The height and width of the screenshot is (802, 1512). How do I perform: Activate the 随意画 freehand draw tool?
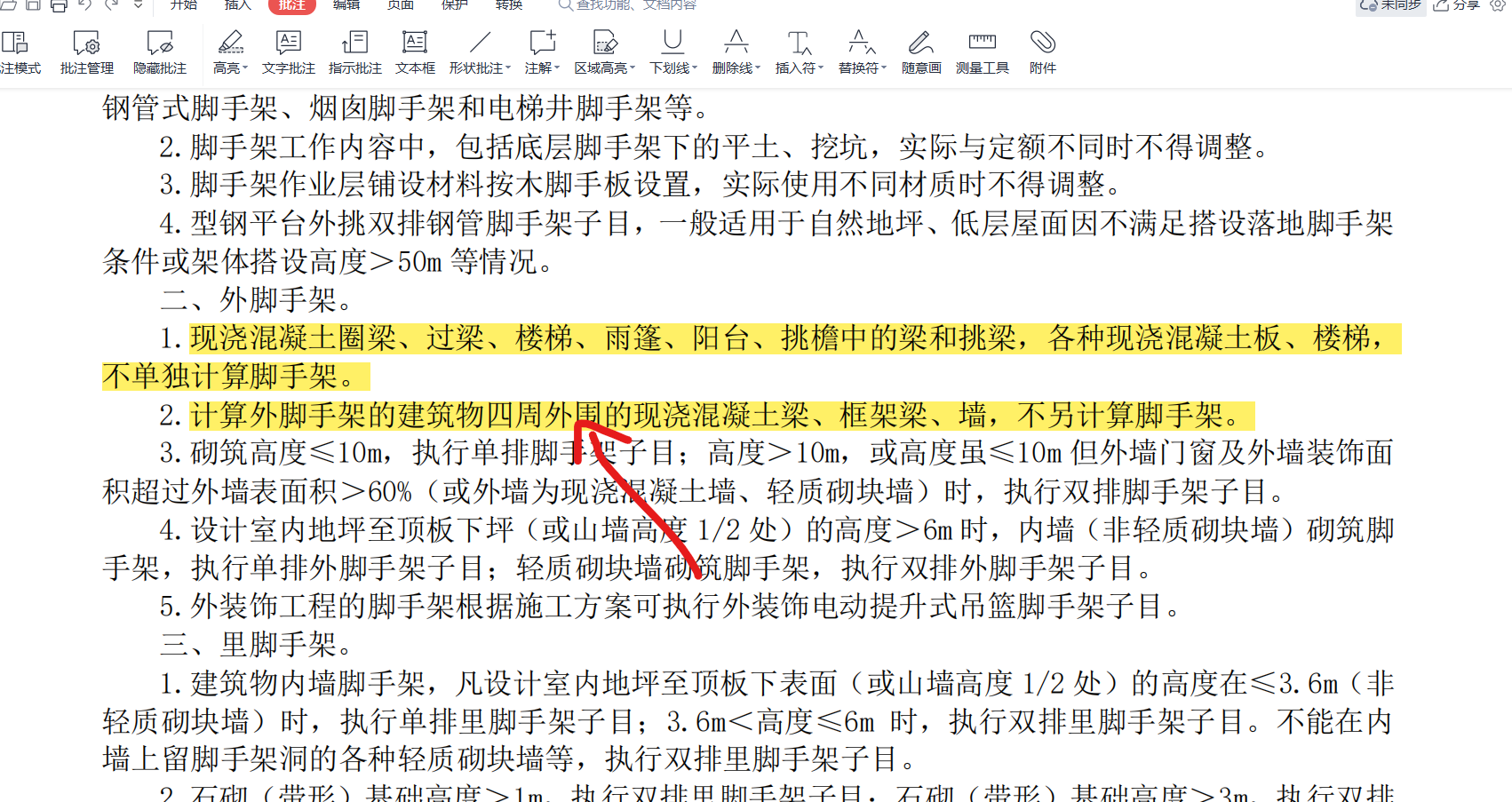click(x=921, y=52)
